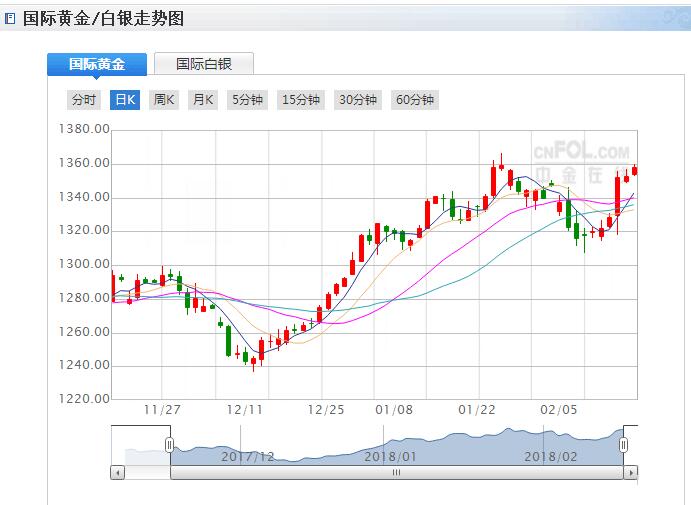The height and width of the screenshot is (505, 691).
Task: Click the icon beside the 国际黄金/白银走势图 title
Action: (x=10, y=19)
